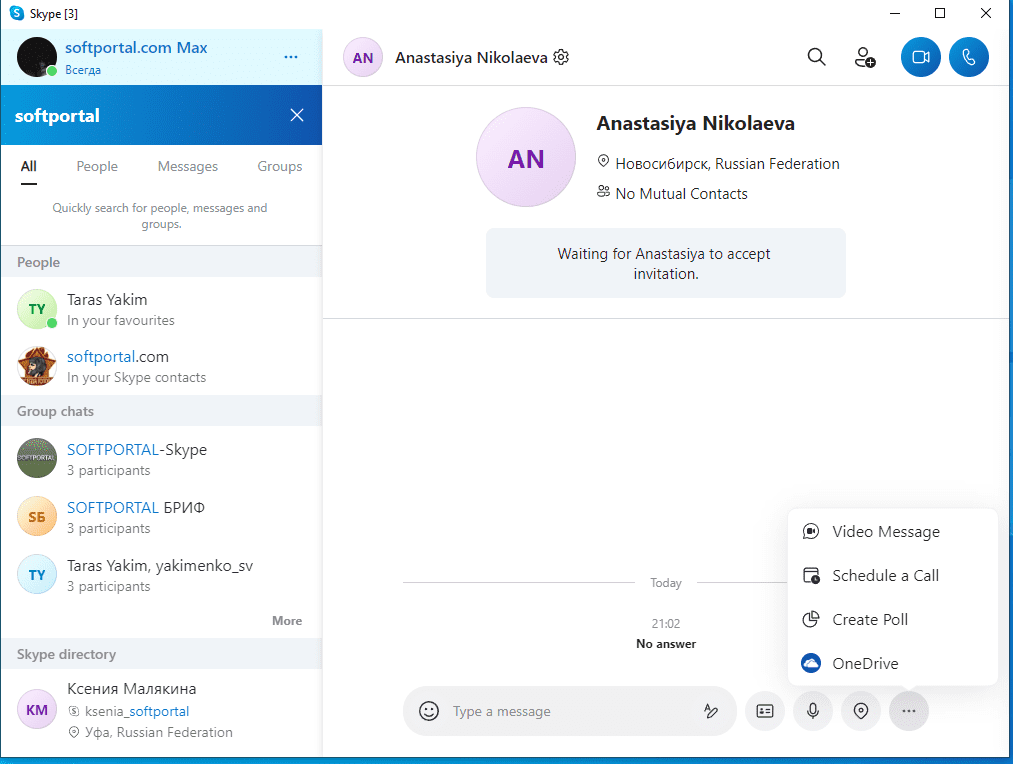Click the find in conversation magnifier icon
The width and height of the screenshot is (1013, 764).
point(817,57)
